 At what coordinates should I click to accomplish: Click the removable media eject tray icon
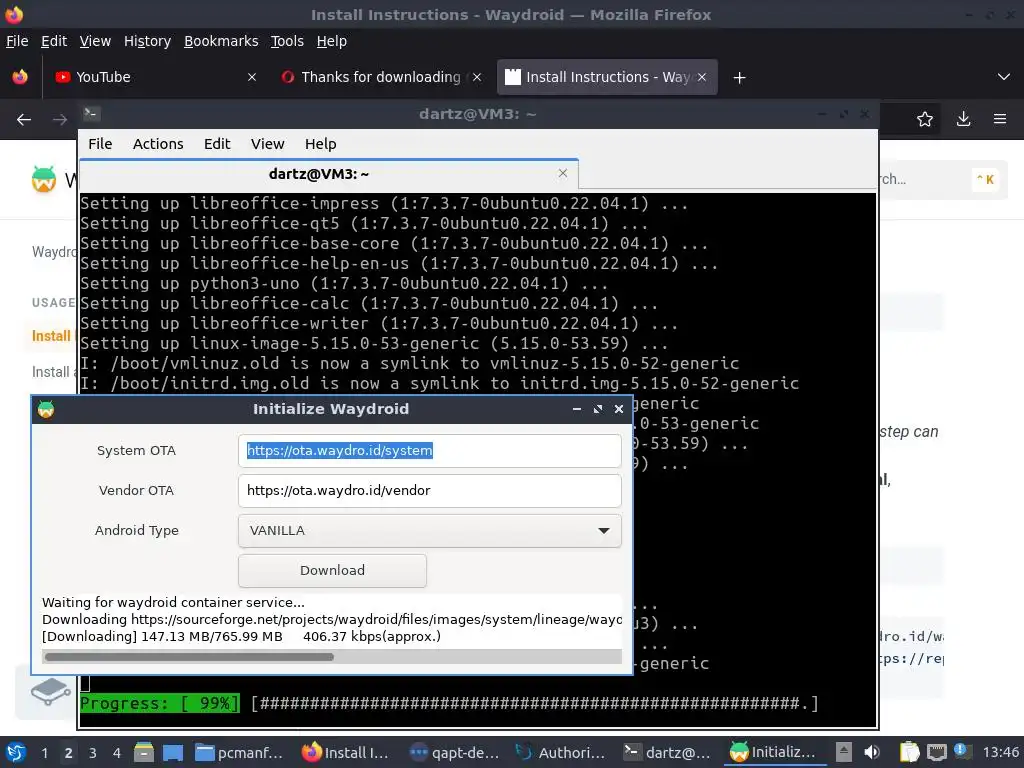tap(844, 752)
